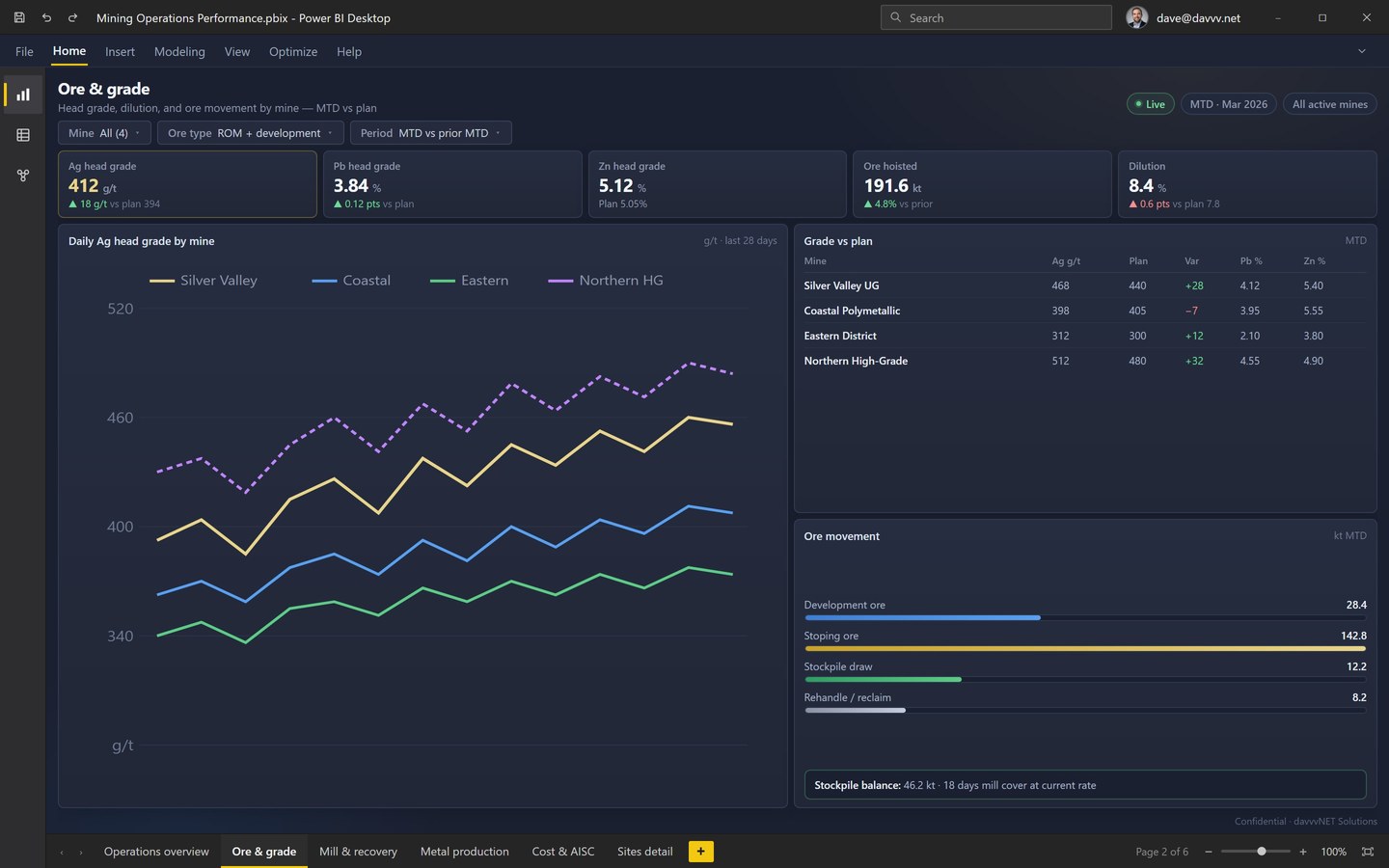Click the Live status pill
Screen dimensions: 1389x868
tap(1150, 104)
